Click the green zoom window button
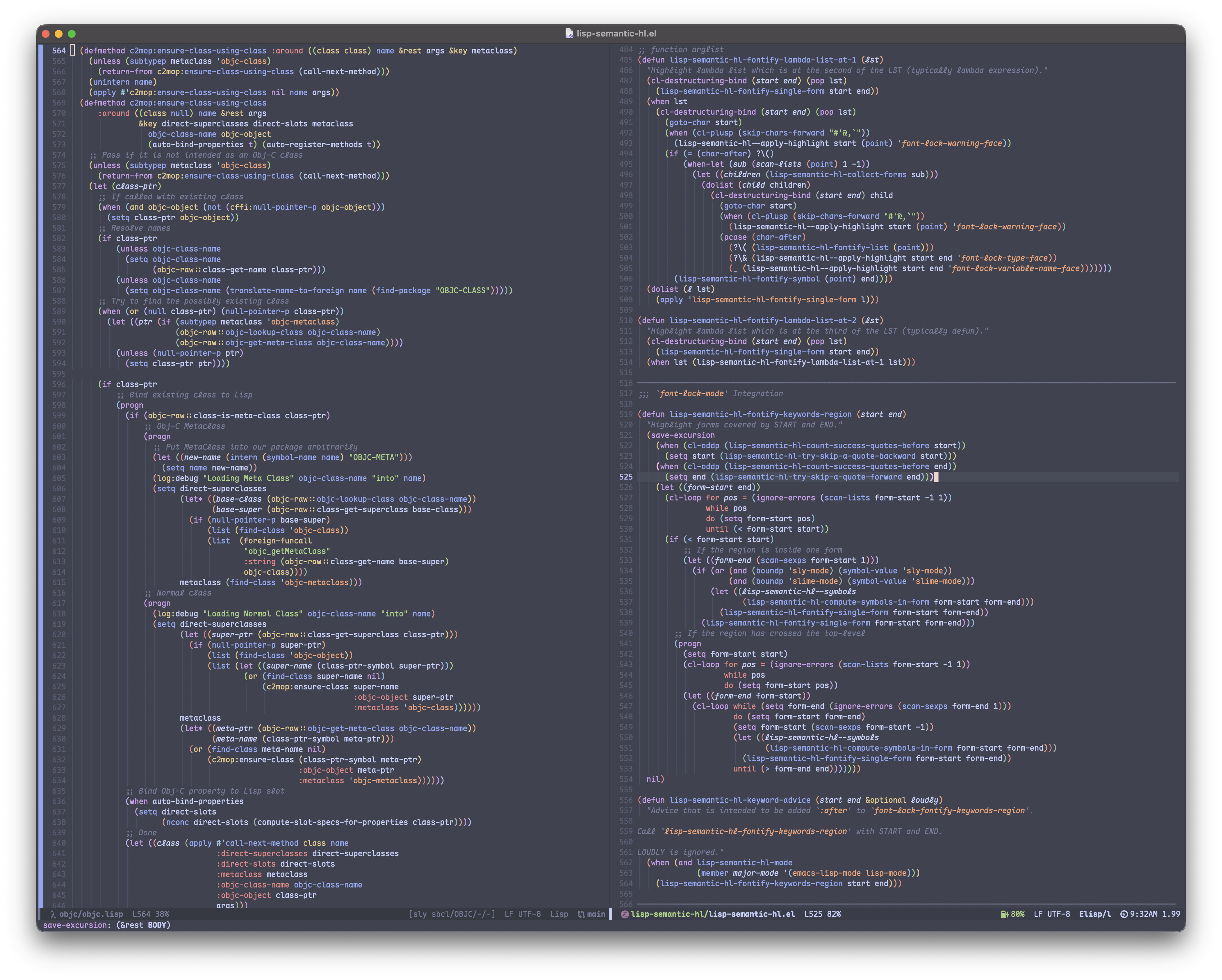Screen dimensions: 1222x980 (71, 34)
